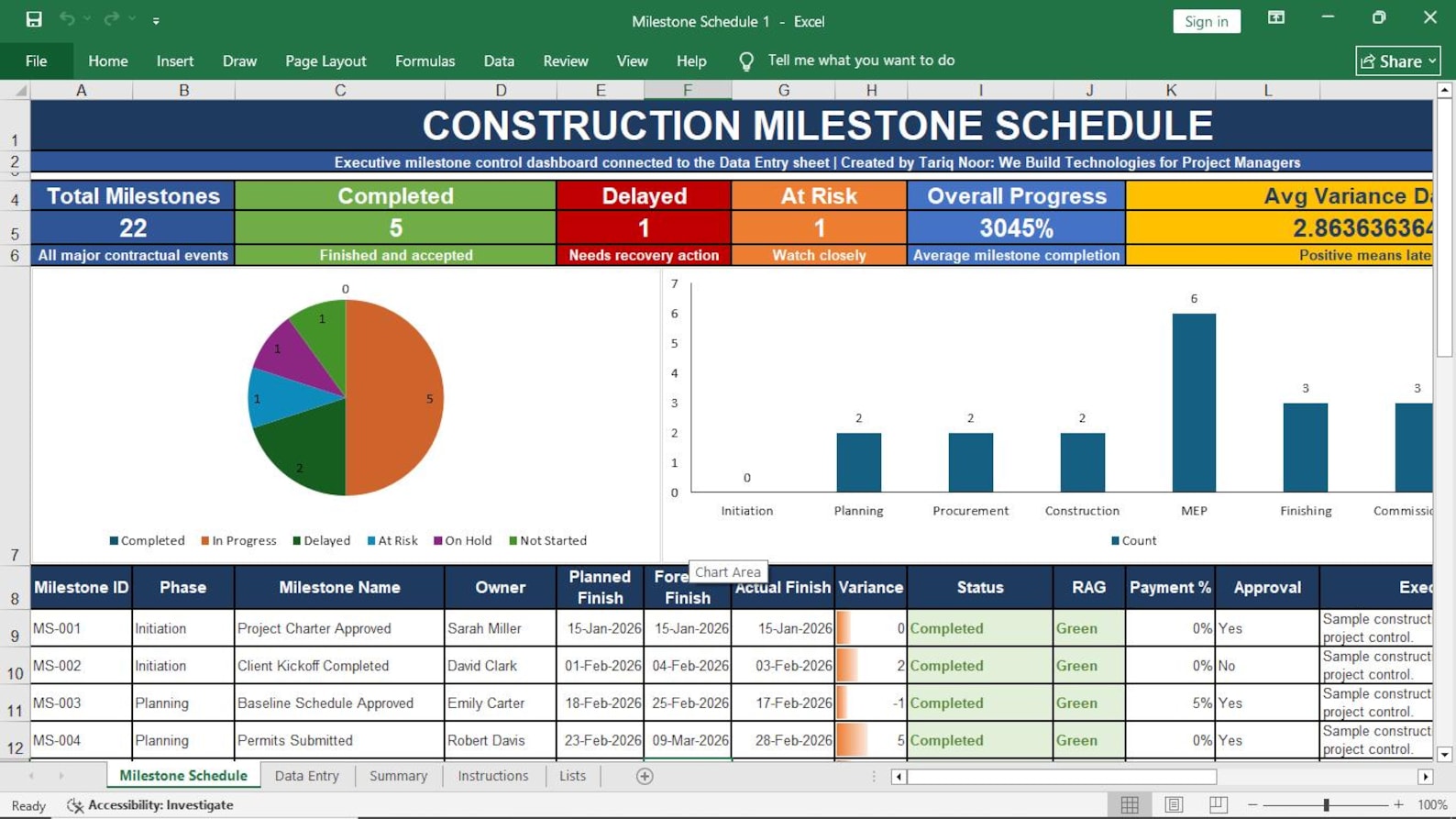Open the Help ribbon tab
1456x819 pixels.
(x=691, y=61)
